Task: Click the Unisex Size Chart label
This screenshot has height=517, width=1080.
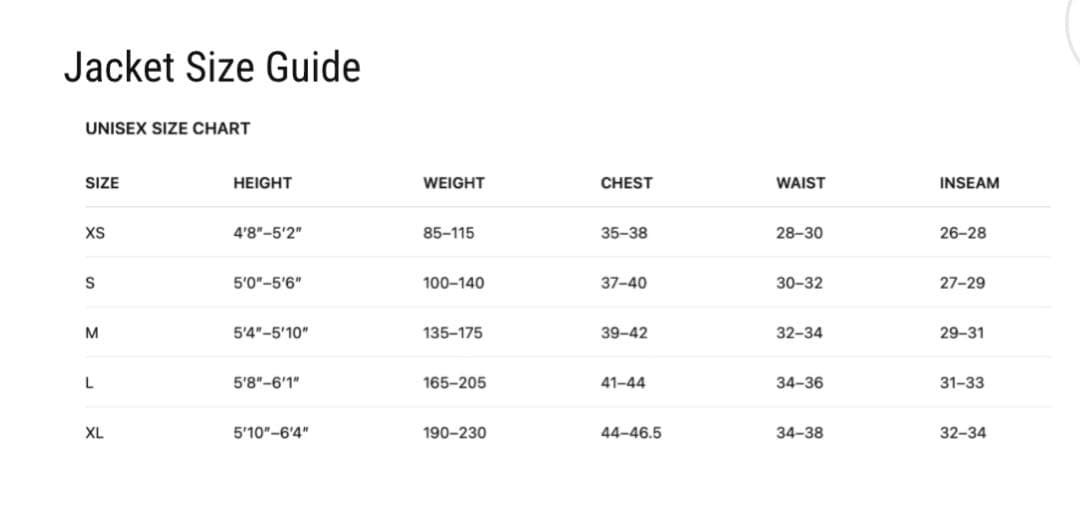Action: pos(167,128)
